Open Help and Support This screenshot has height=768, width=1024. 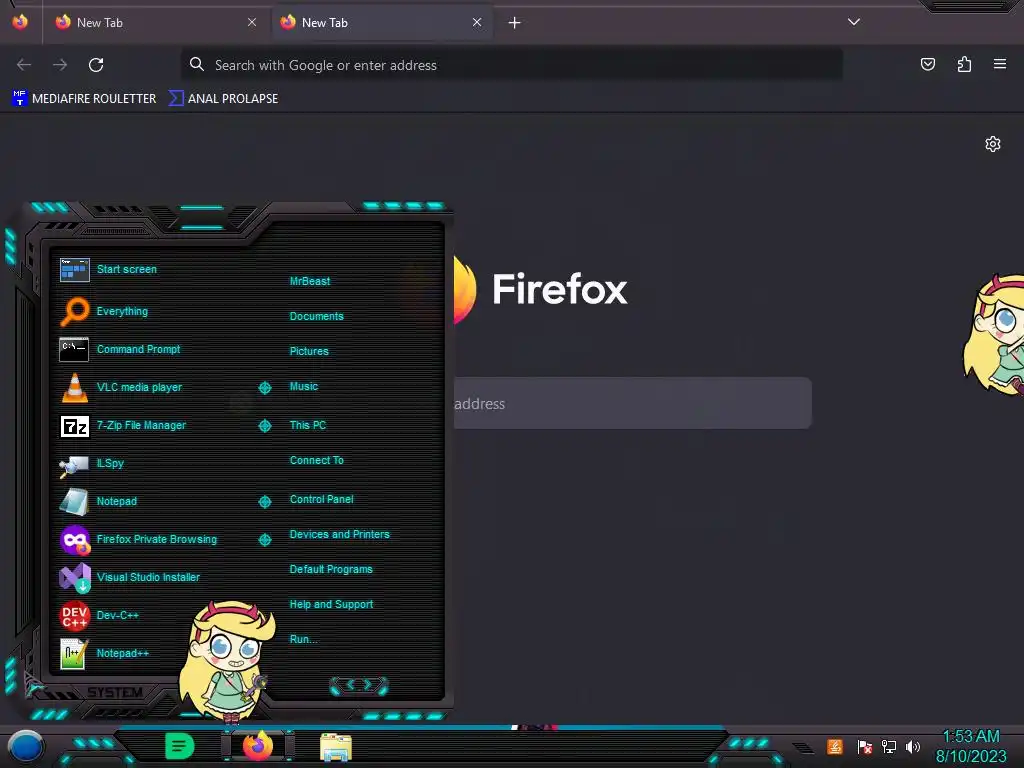click(x=331, y=605)
